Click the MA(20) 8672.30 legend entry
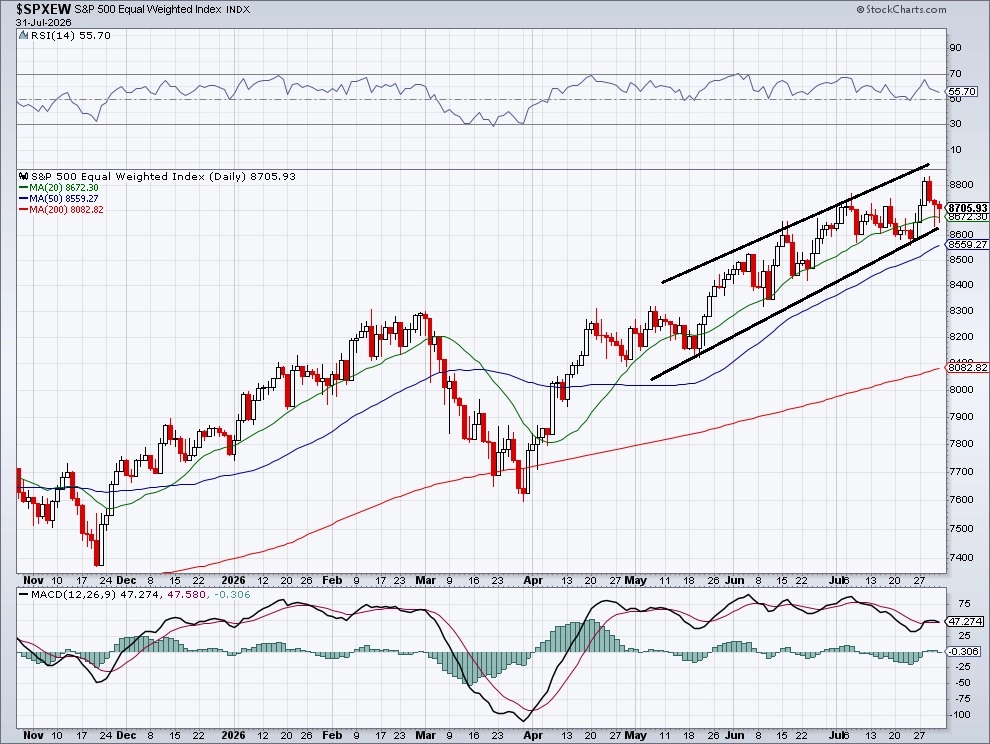Screen dimensions: 990x744 point(64,188)
